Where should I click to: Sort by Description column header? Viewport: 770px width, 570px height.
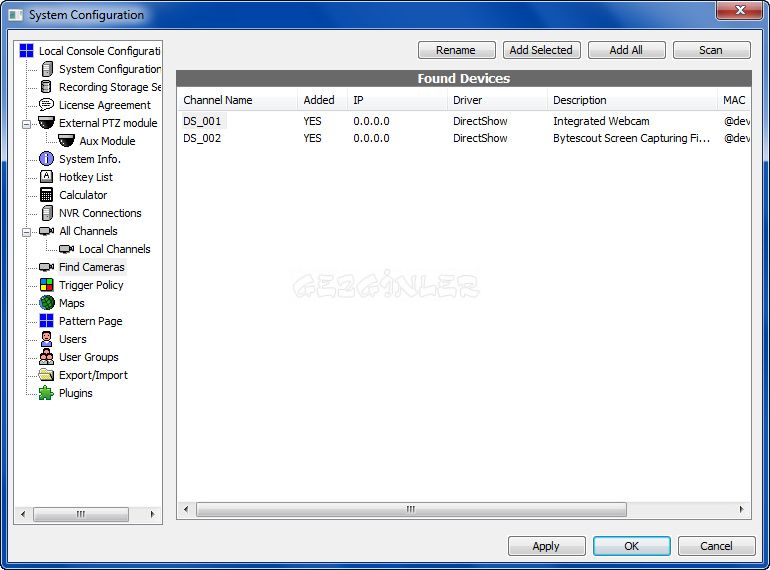pyautogui.click(x=632, y=100)
